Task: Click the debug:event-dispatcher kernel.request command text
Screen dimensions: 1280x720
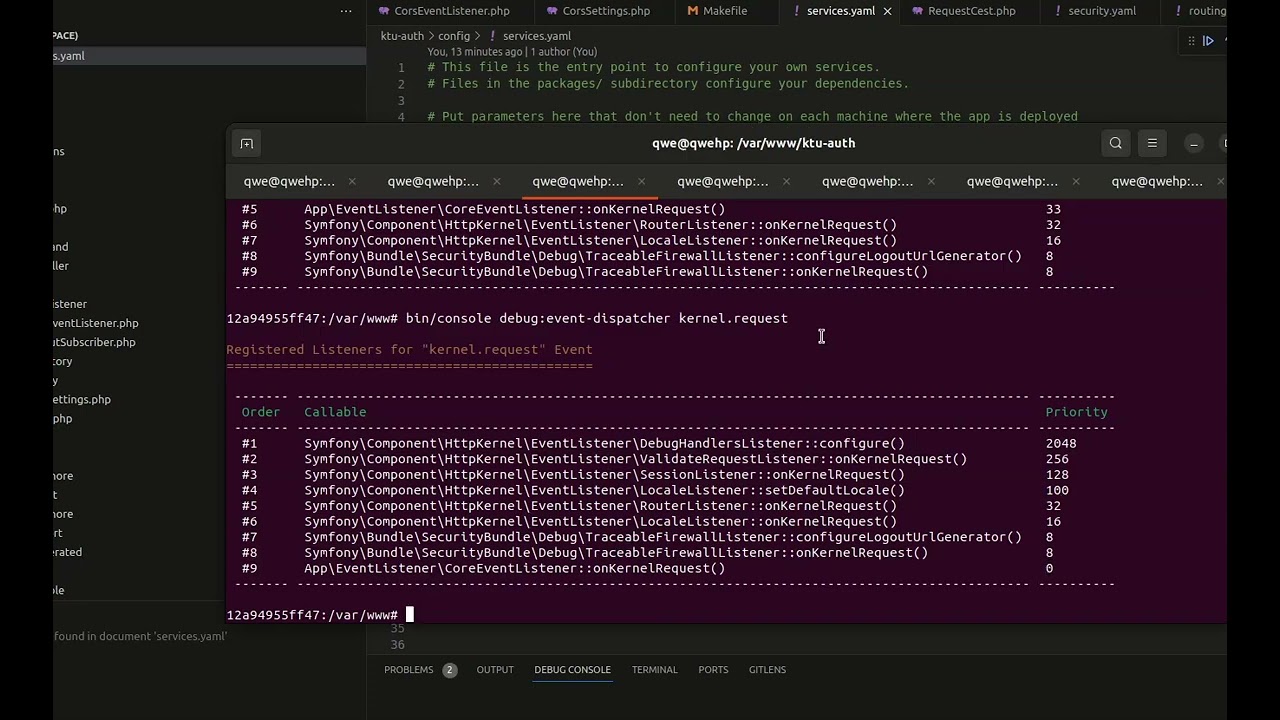Action: [x=644, y=318]
